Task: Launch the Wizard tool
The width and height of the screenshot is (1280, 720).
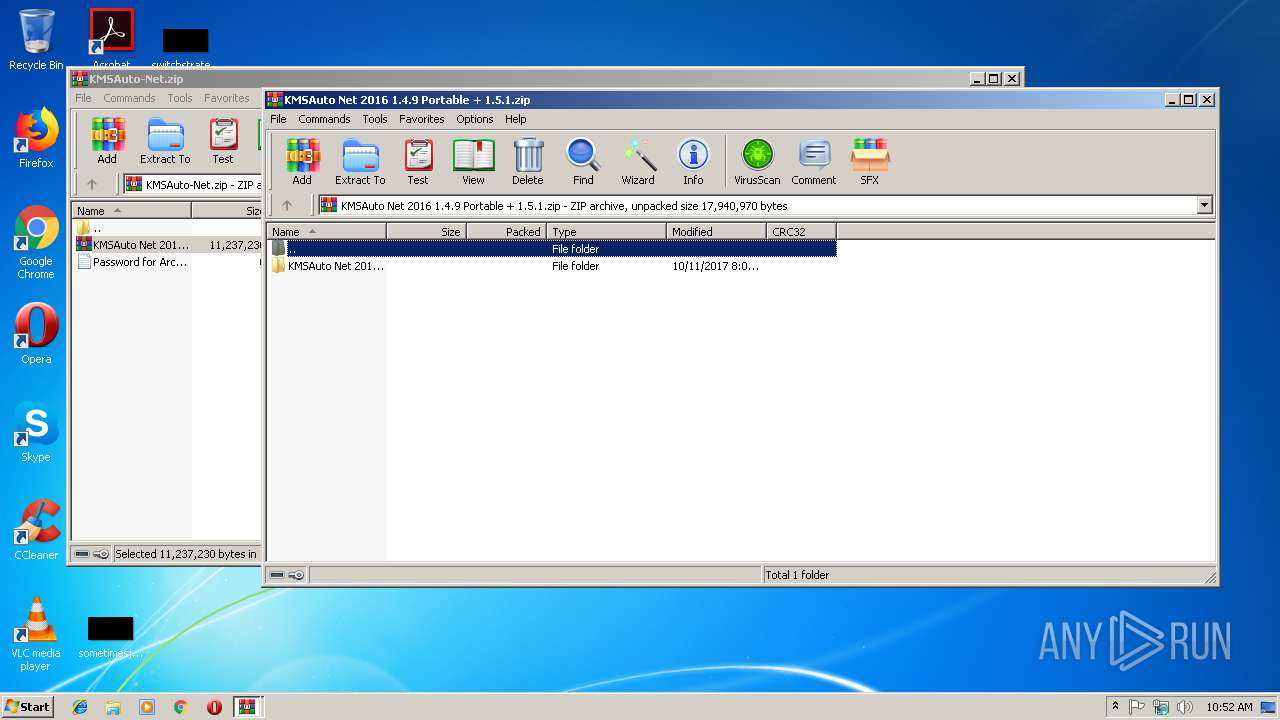Action: pyautogui.click(x=638, y=162)
